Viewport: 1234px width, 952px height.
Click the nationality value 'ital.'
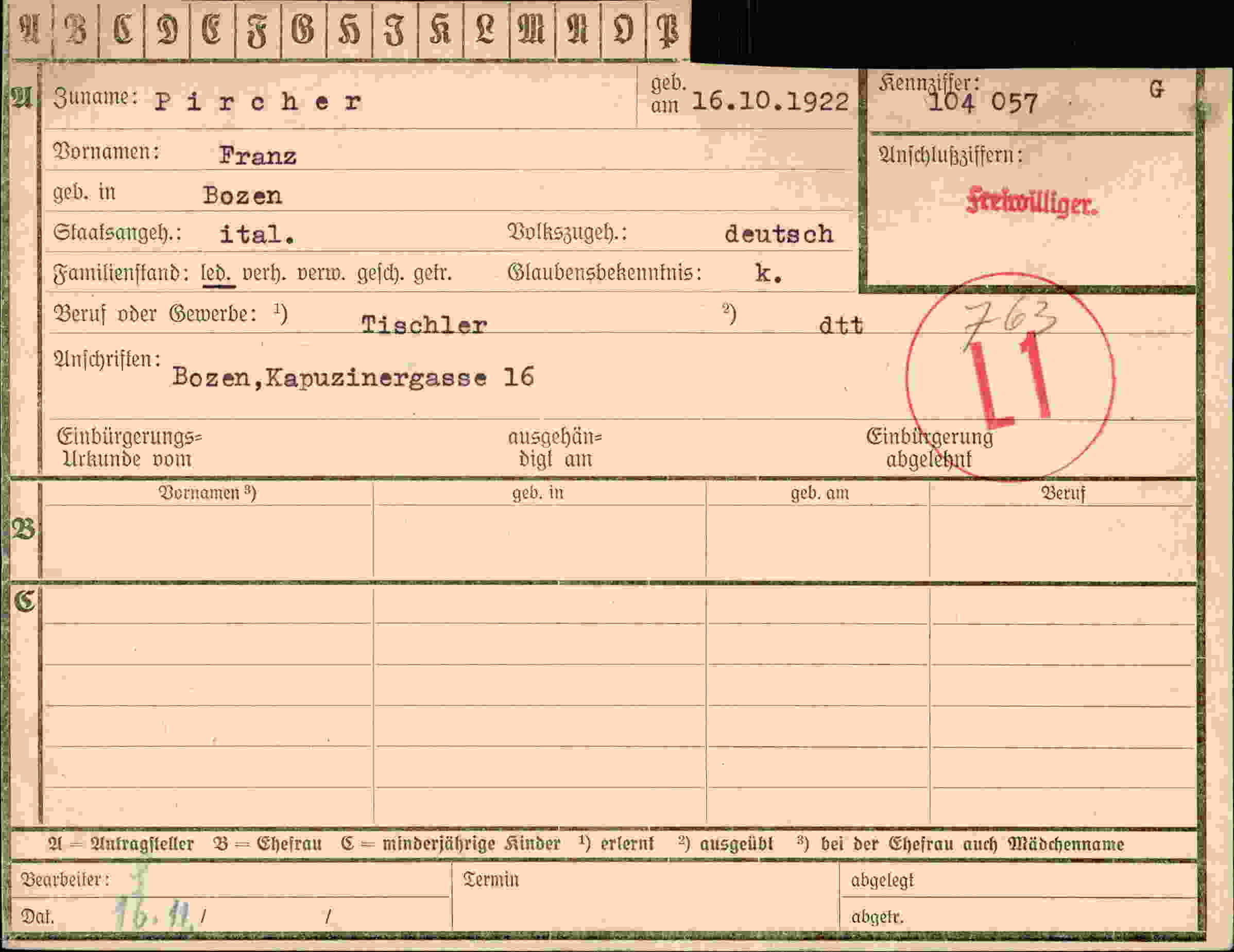point(257,234)
